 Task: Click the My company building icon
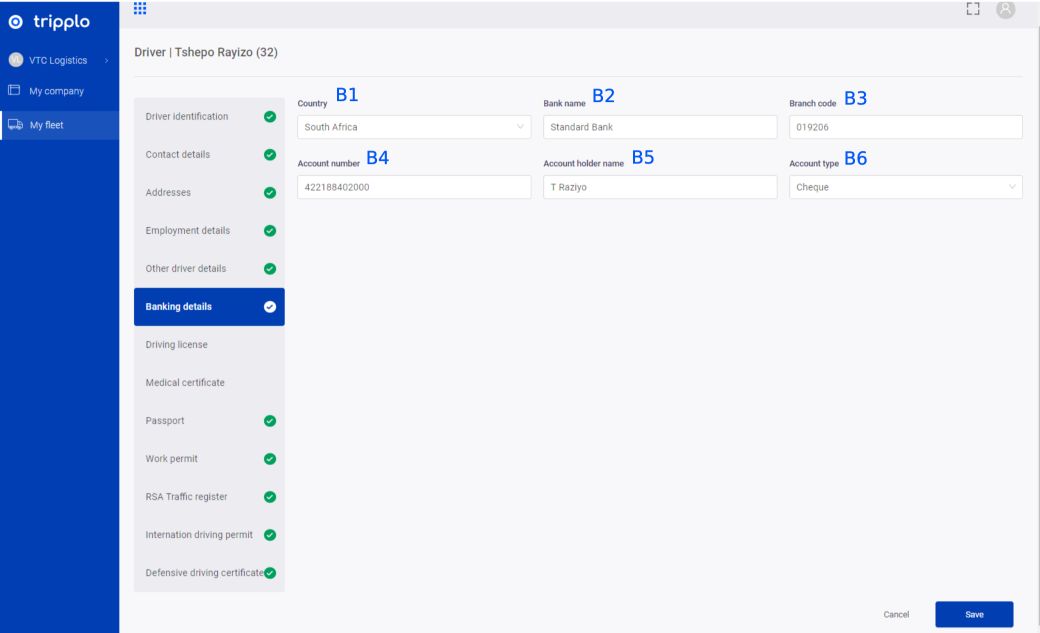tap(15, 91)
